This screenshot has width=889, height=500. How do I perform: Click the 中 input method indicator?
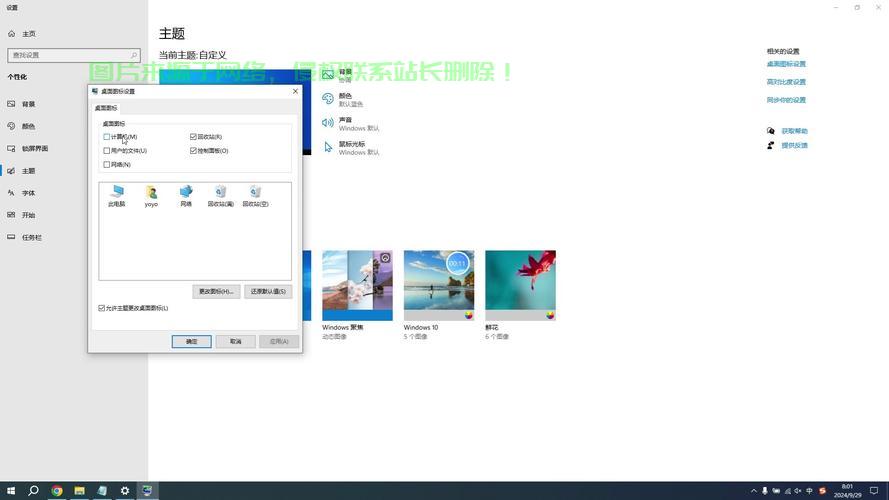pyautogui.click(x=810, y=491)
